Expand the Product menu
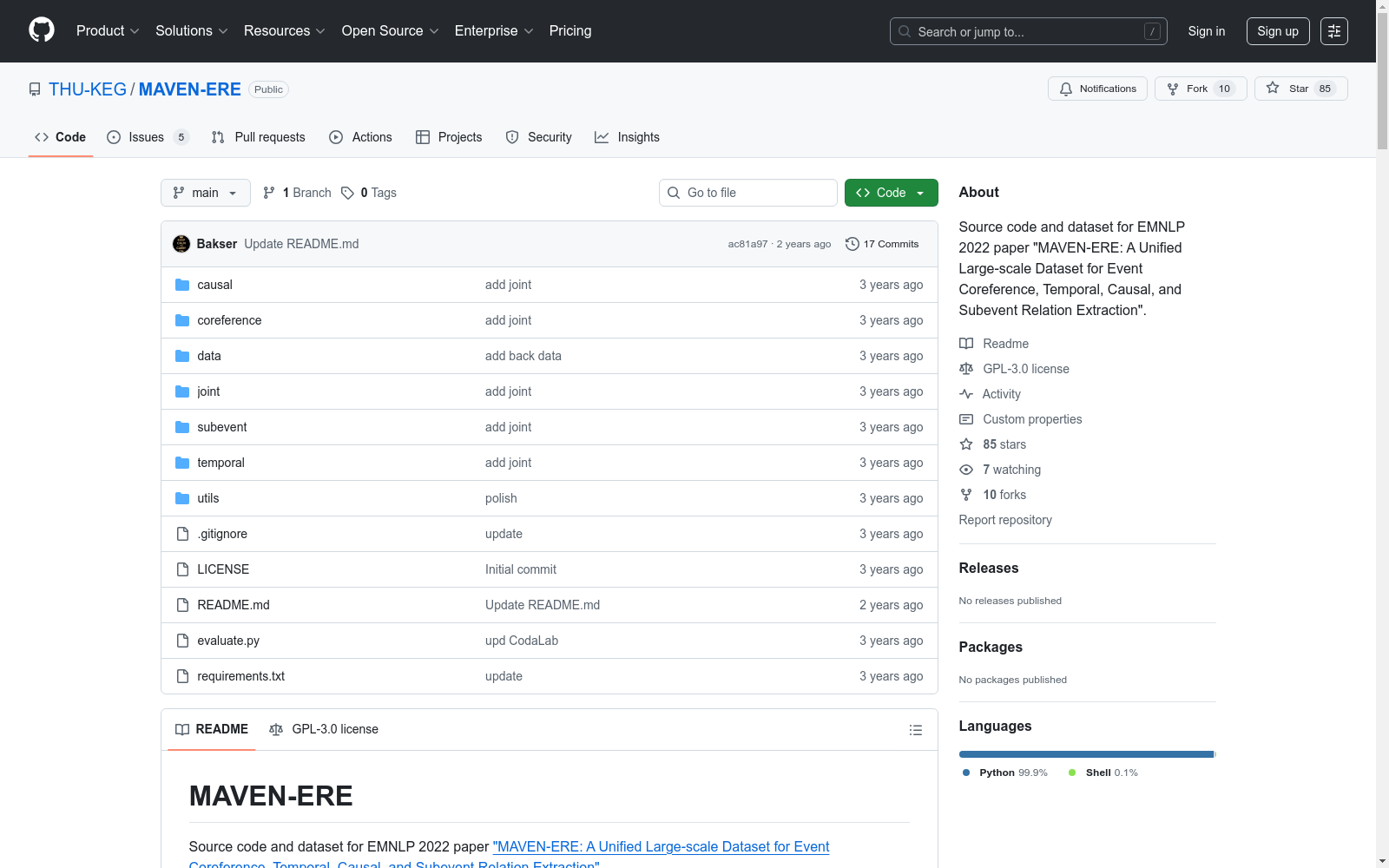This screenshot has height=868, width=1389. coord(108,31)
